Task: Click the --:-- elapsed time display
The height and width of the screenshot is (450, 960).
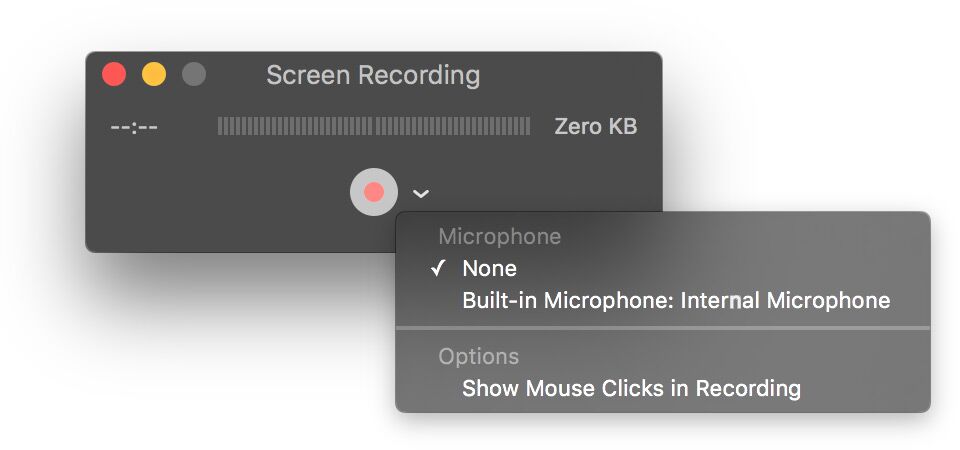Action: point(134,127)
